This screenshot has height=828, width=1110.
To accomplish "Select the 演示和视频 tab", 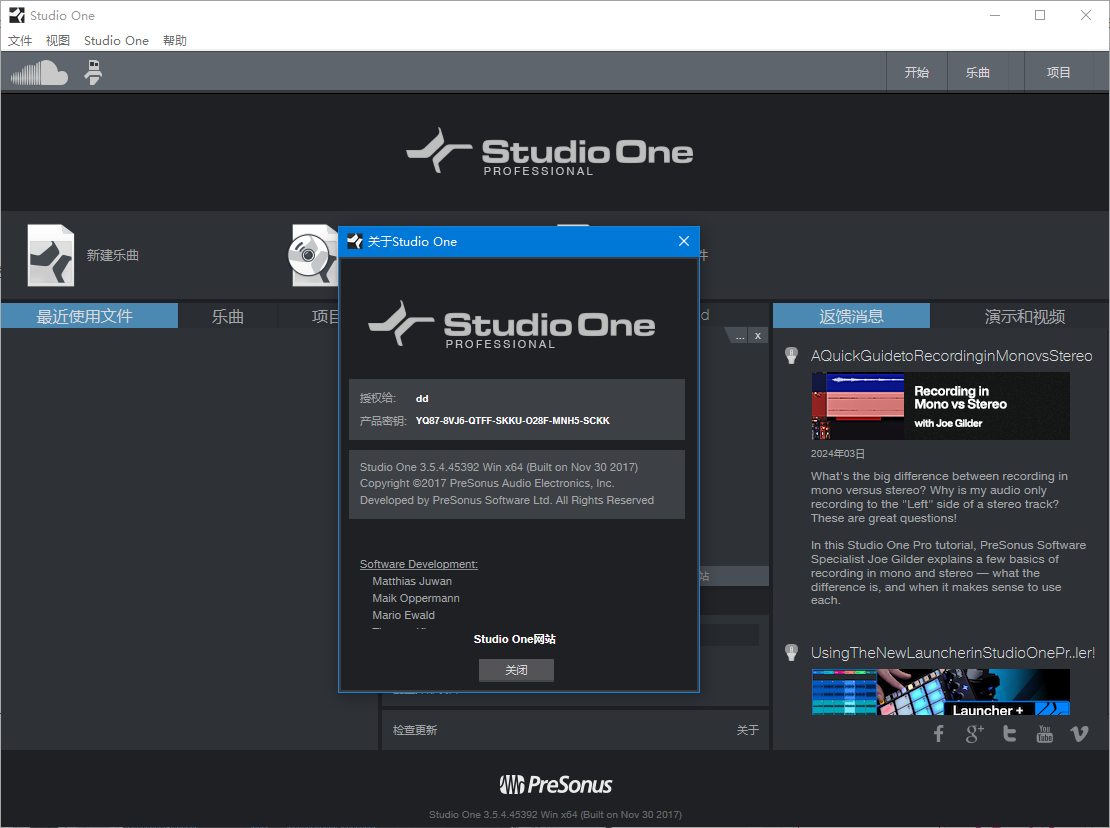I will pyautogui.click(x=1024, y=316).
